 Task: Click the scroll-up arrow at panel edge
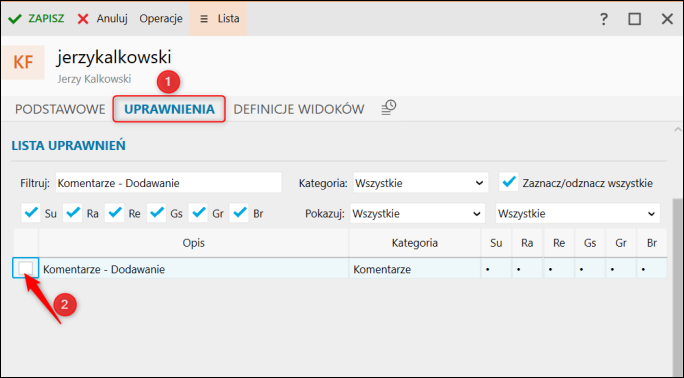click(677, 129)
